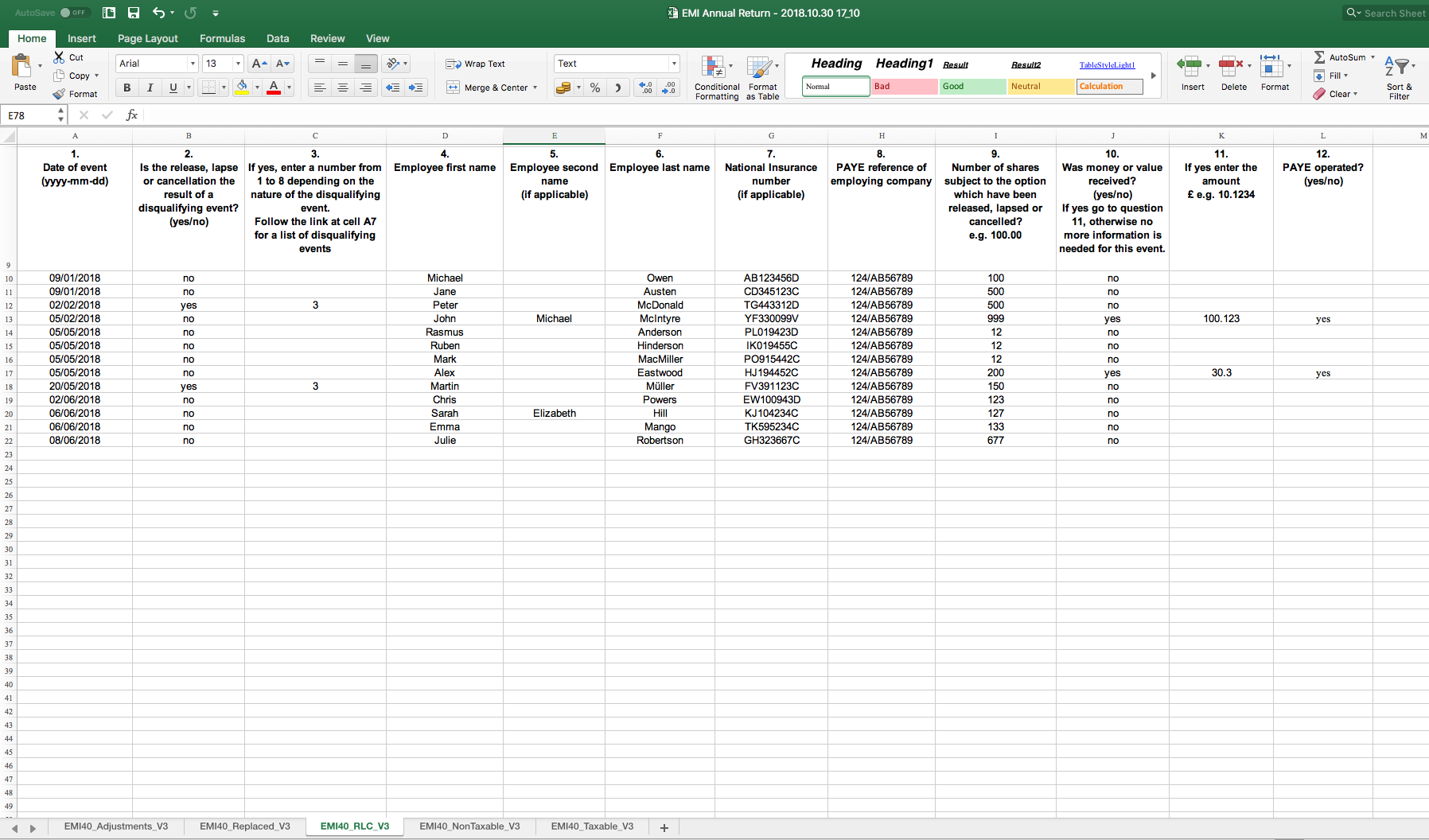The height and width of the screenshot is (840, 1429).
Task: Switch to the Insert ribbon tab
Action: coord(81,38)
